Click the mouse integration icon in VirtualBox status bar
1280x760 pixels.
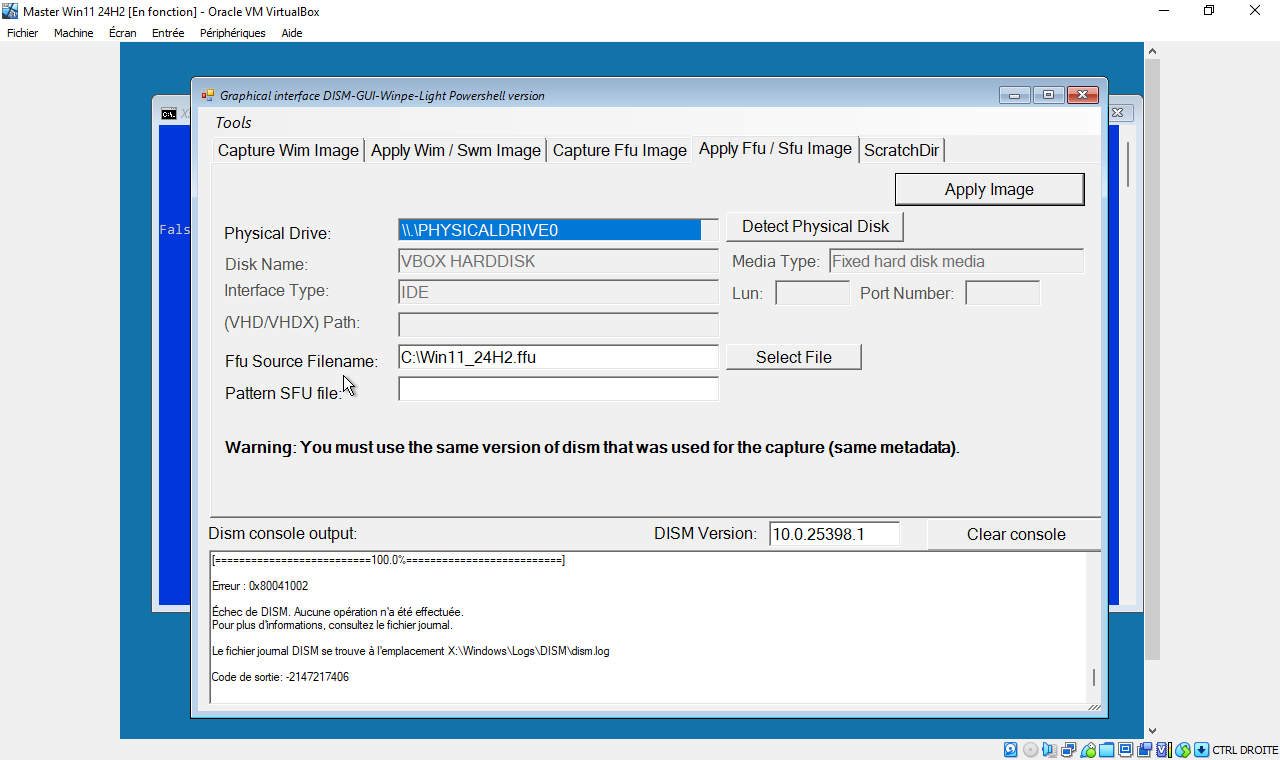(1183, 750)
